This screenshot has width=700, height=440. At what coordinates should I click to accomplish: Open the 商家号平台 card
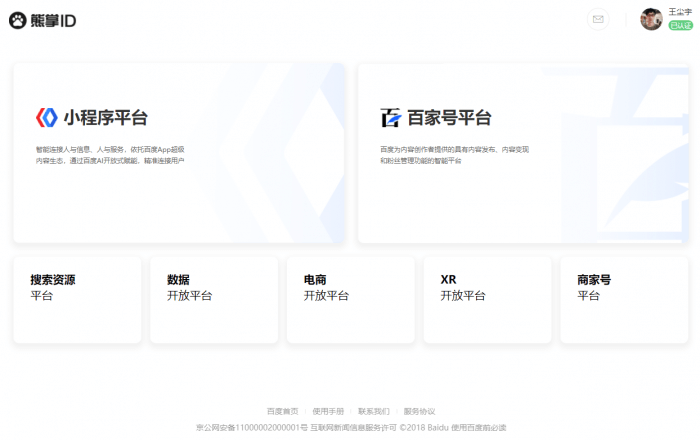click(624, 300)
